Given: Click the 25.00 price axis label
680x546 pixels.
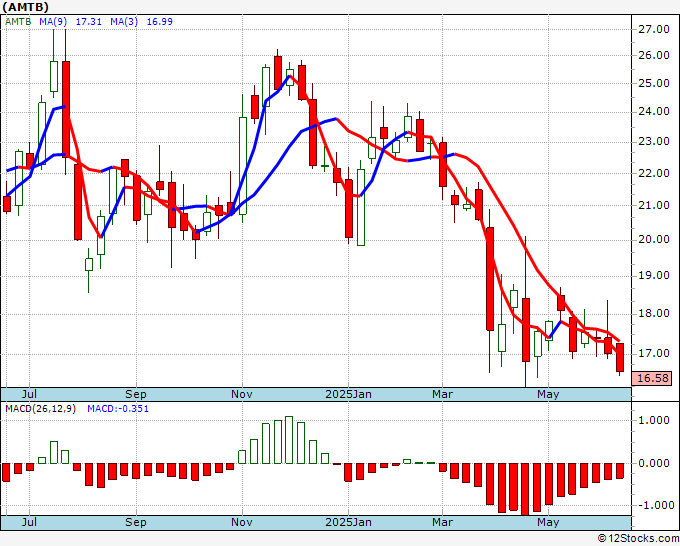Looking at the screenshot, I should (654, 83).
